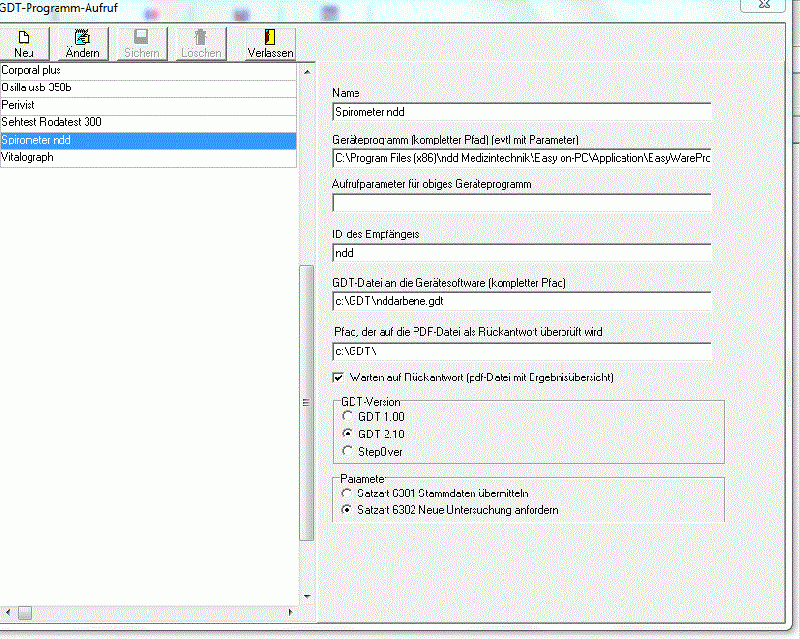Select Corporal plus in device list
Viewport: 800px width, 639px height.
pyautogui.click(x=148, y=71)
